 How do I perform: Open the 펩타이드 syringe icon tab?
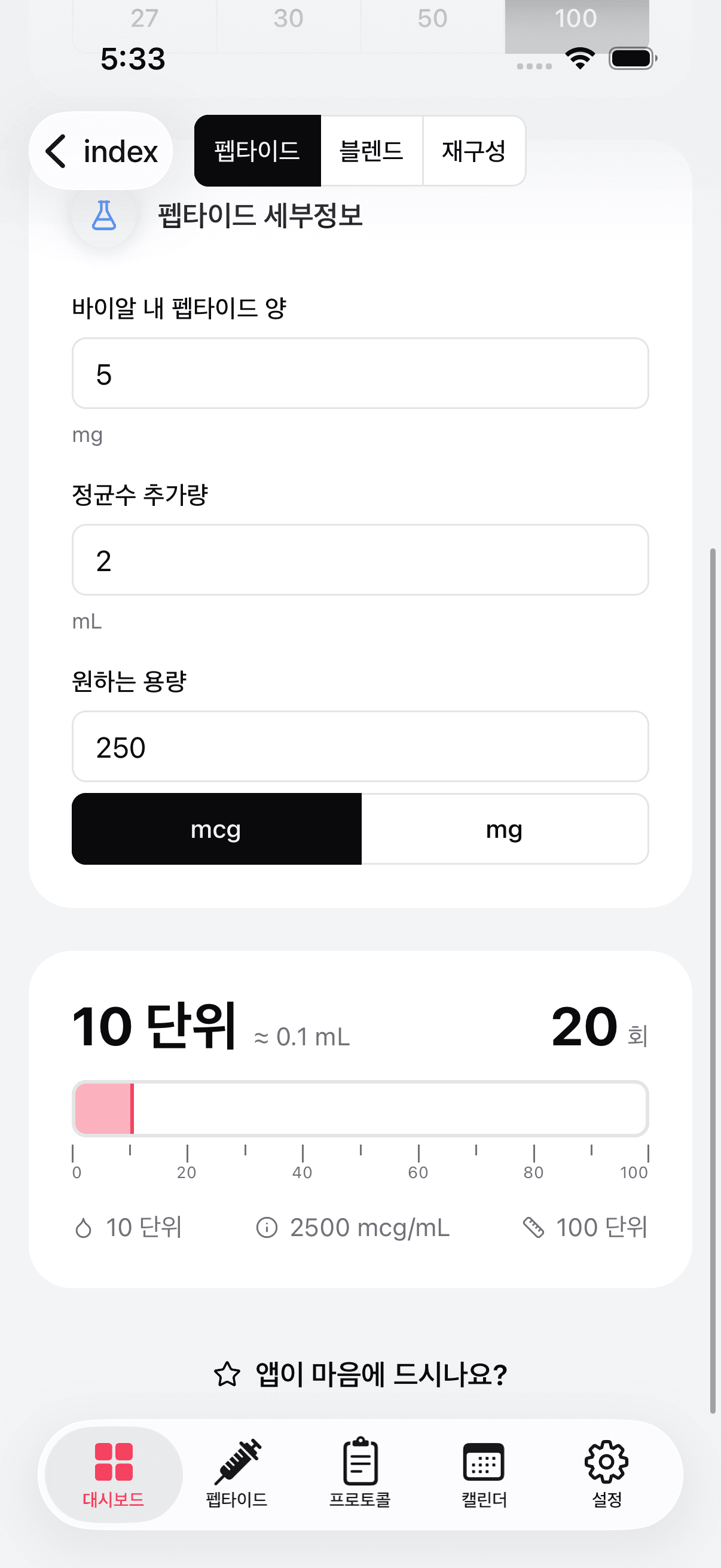tap(237, 1473)
